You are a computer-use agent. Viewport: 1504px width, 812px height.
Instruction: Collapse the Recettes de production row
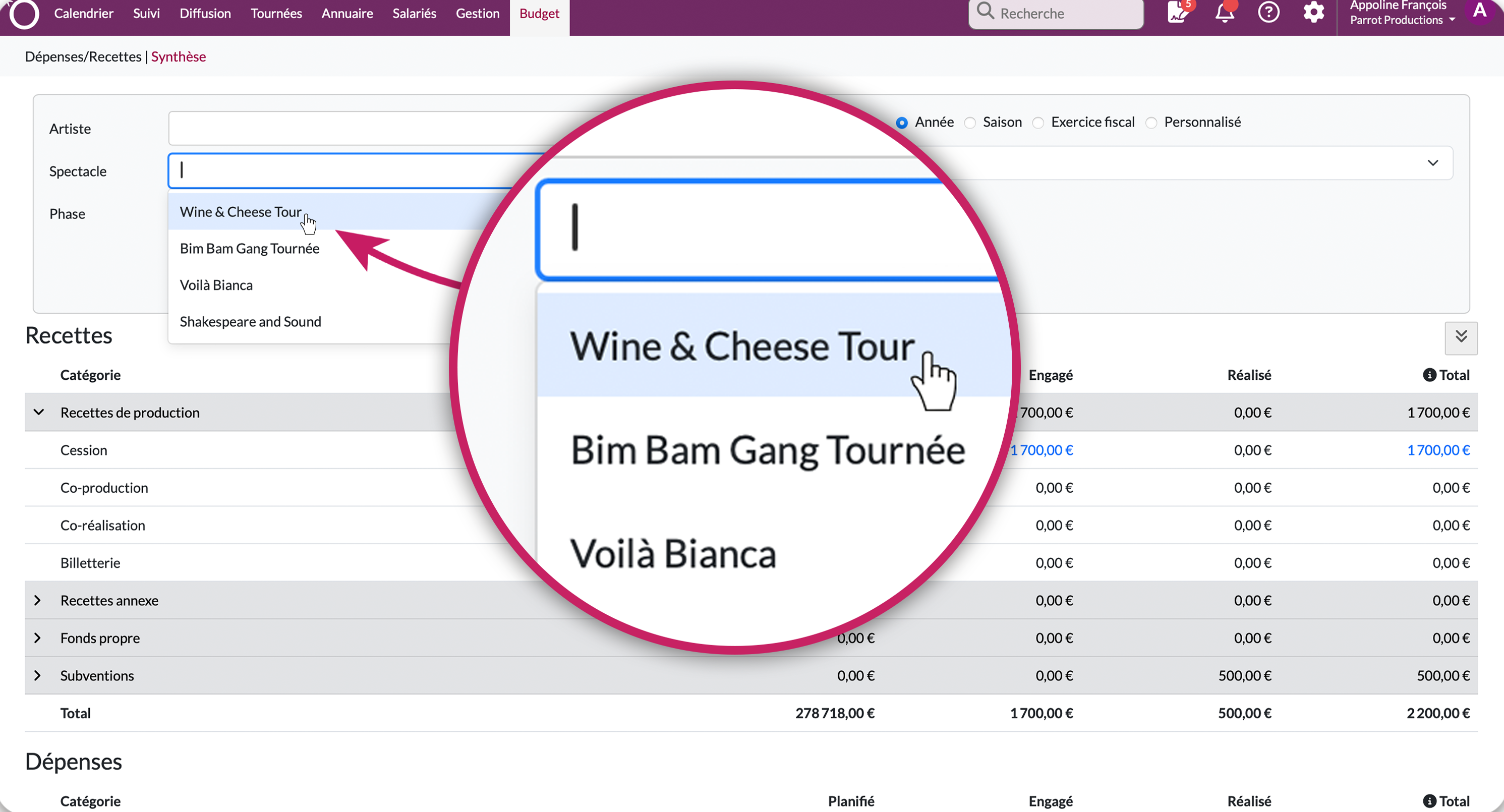(x=38, y=412)
